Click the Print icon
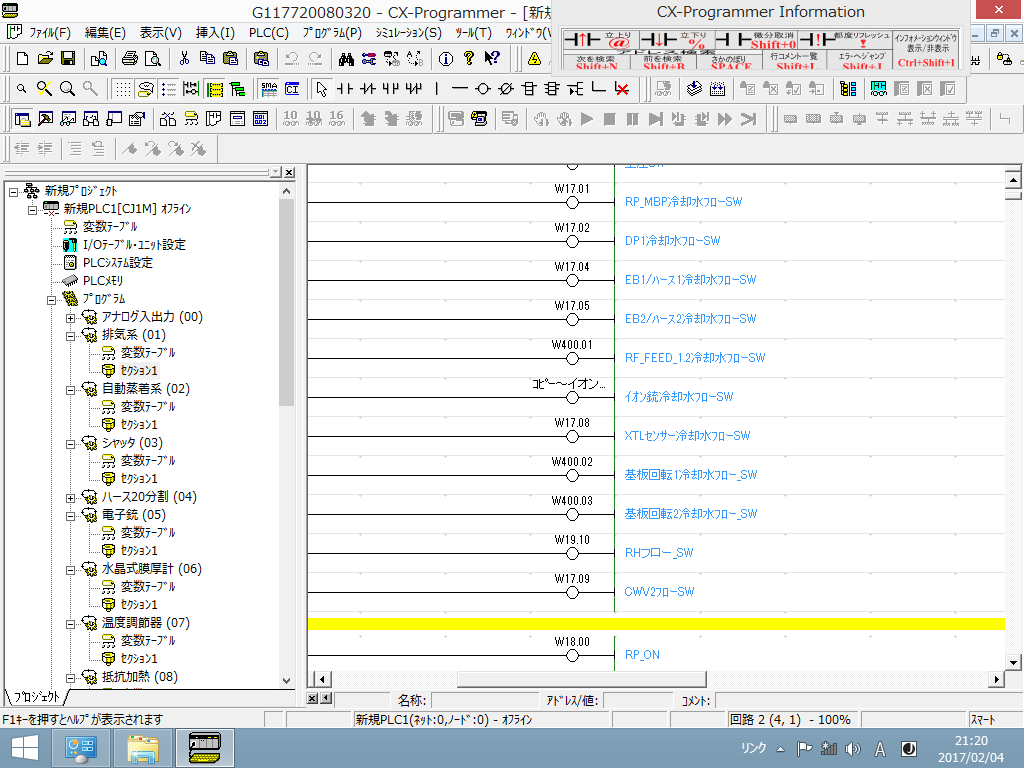This screenshot has width=1024, height=768. pos(130,58)
